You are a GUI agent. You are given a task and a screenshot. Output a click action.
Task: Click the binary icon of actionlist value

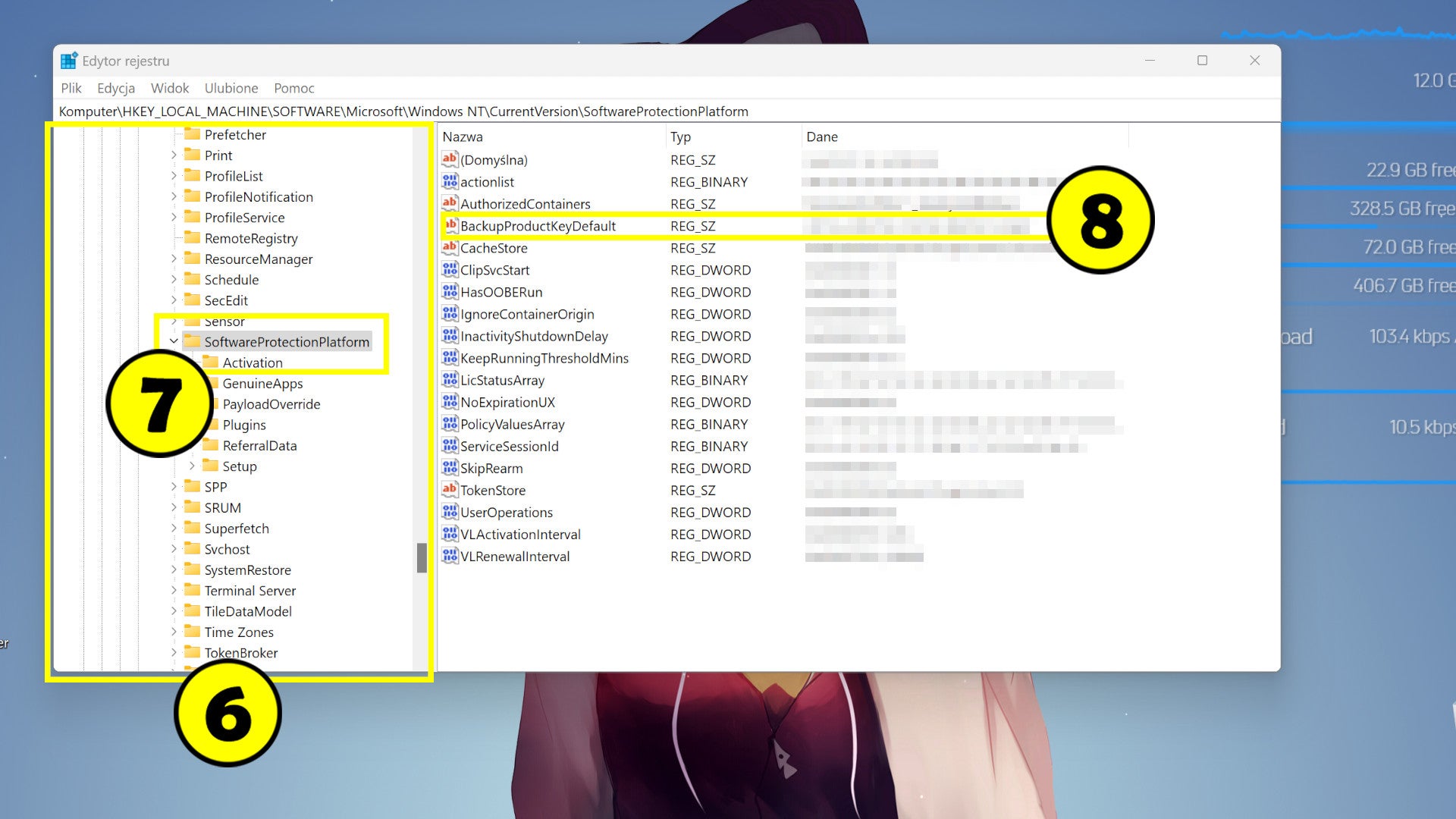coord(450,181)
